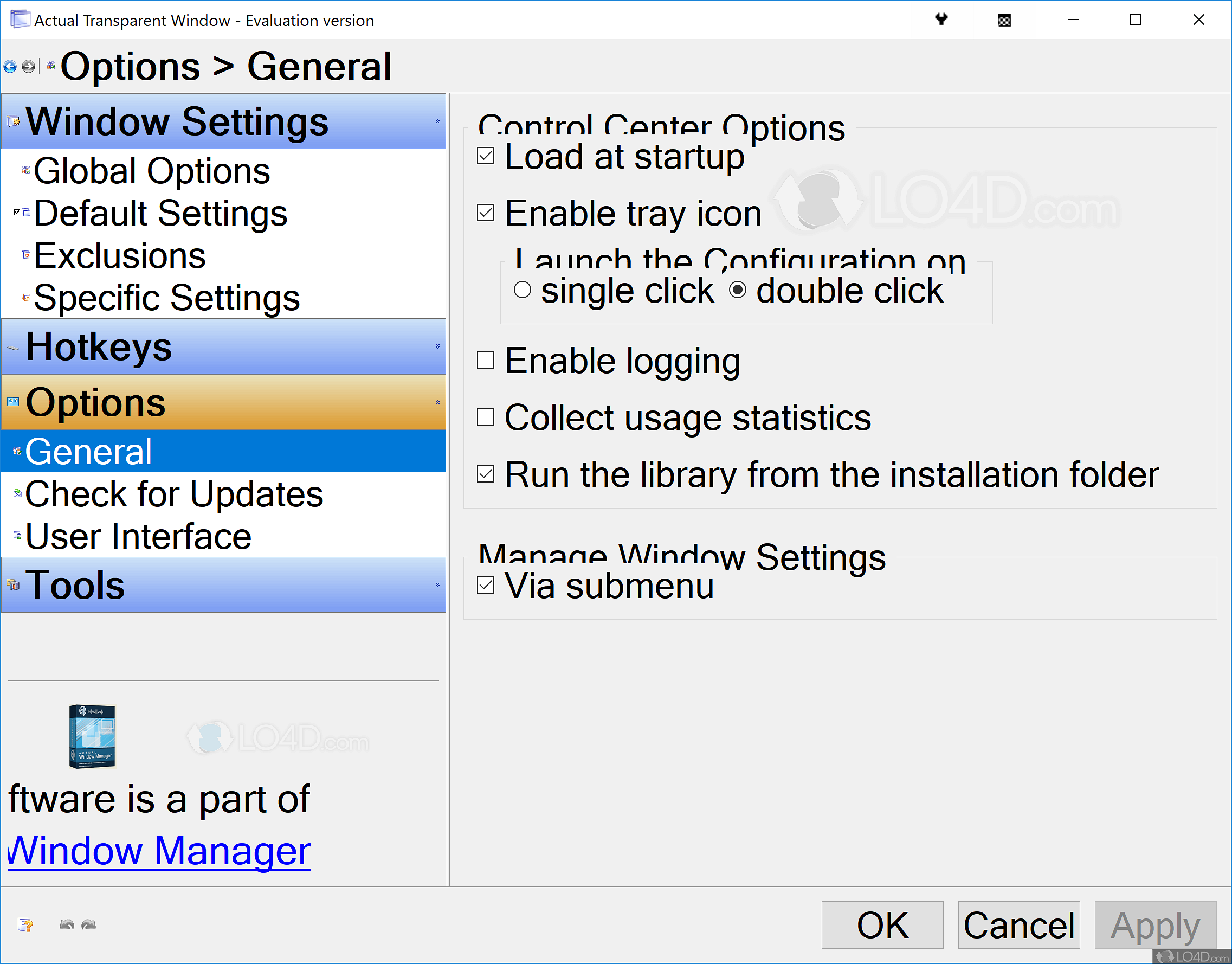Image resolution: width=1232 pixels, height=964 pixels.
Task: Click the Hotkeys header icon
Action: pyautogui.click(x=13, y=348)
